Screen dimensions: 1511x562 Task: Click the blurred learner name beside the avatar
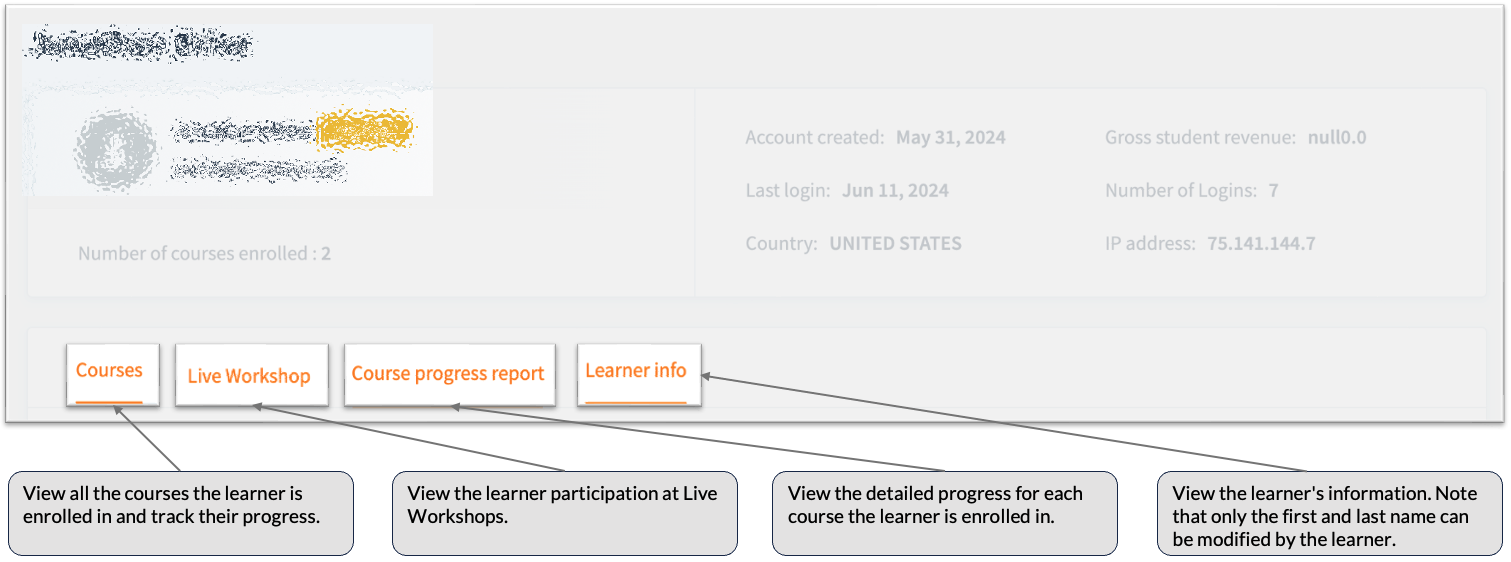(242, 130)
